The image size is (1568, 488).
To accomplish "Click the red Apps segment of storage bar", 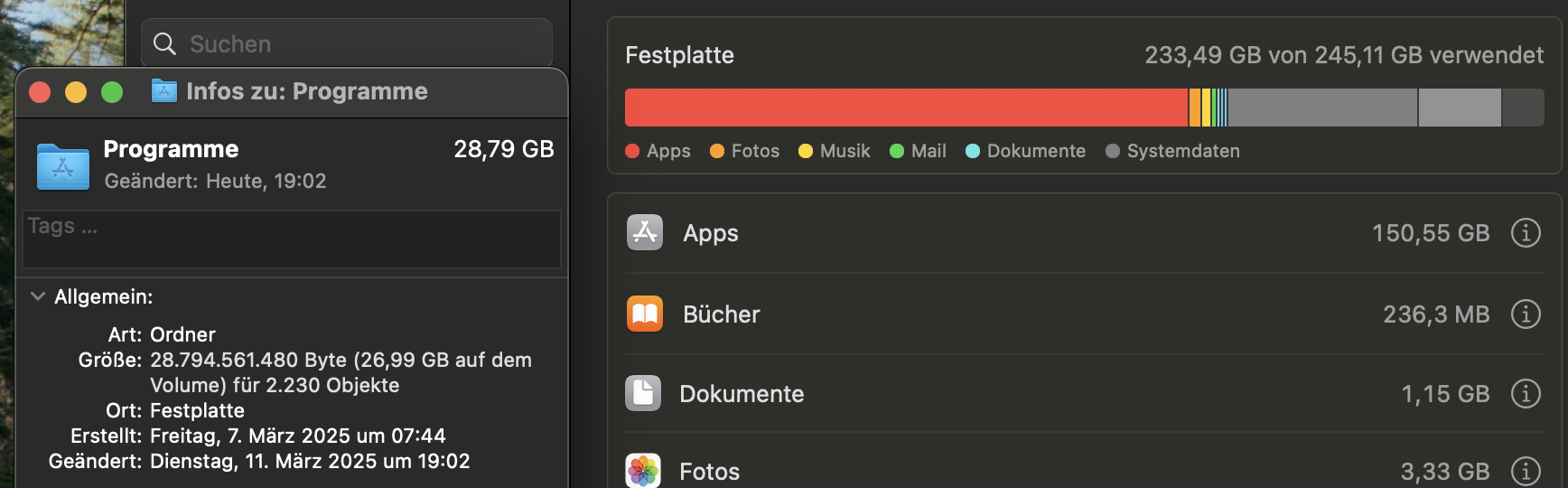I will (905, 108).
